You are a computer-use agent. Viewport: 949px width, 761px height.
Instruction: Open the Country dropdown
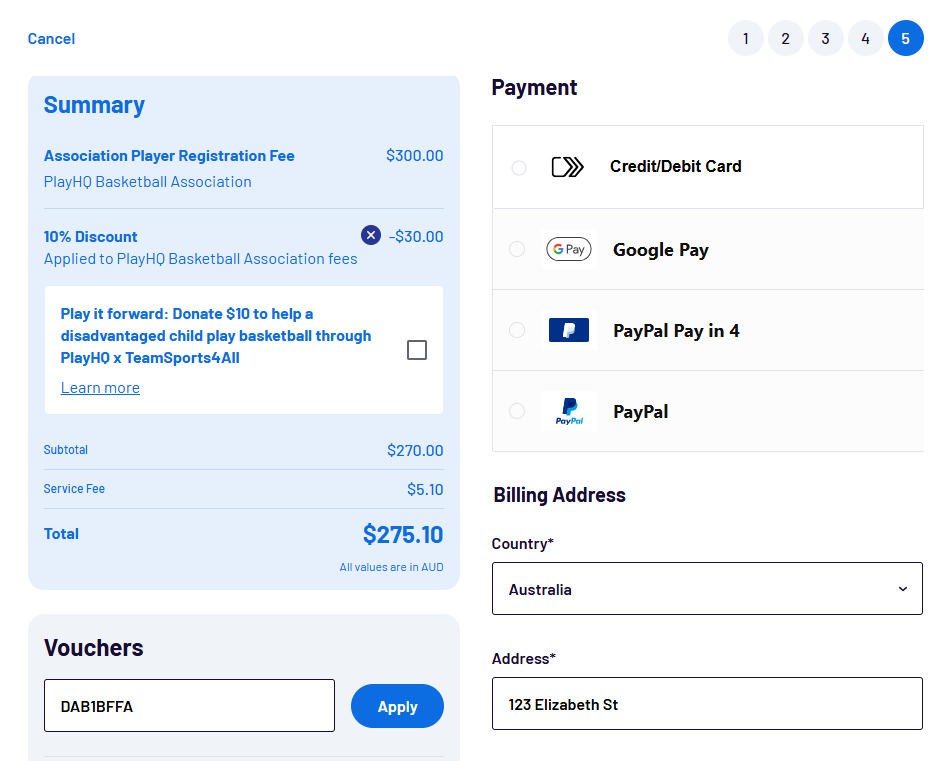pos(707,588)
